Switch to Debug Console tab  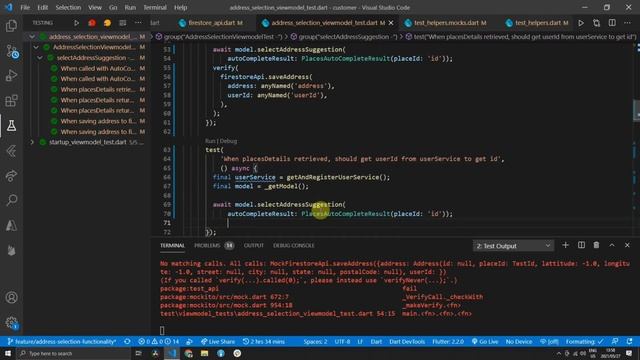tap(293, 245)
